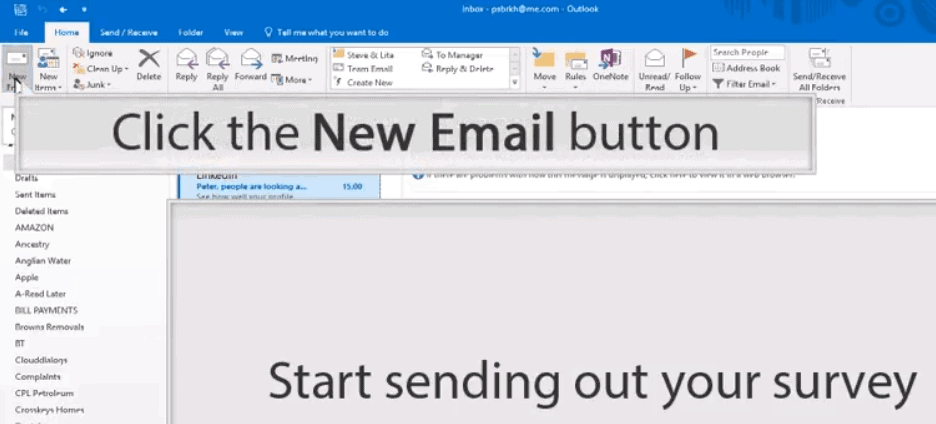Screen dimensions: 936x424
Task: Open the Folder ribbon tab
Action: click(191, 32)
